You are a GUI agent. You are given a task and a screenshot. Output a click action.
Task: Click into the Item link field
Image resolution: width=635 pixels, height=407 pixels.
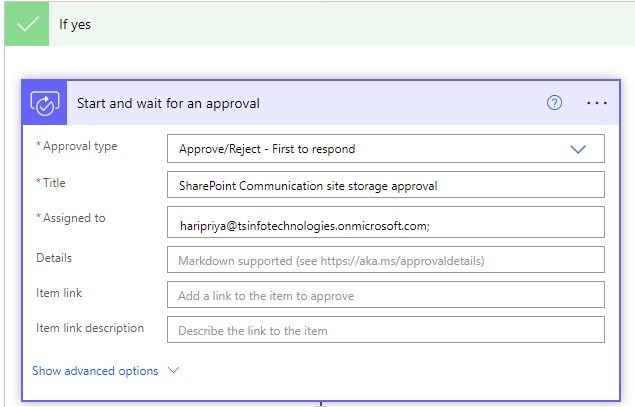click(x=386, y=295)
